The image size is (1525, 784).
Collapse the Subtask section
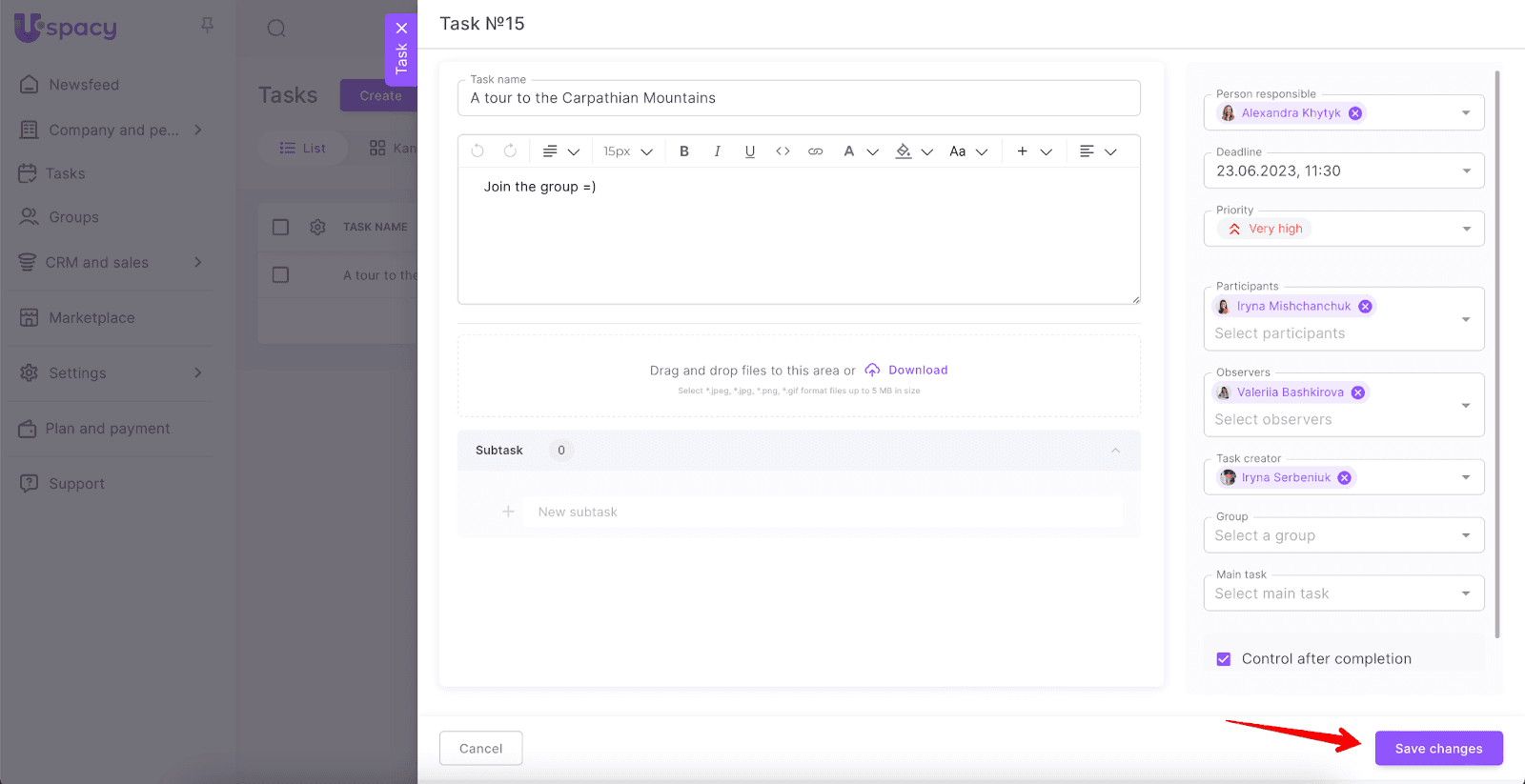1115,451
